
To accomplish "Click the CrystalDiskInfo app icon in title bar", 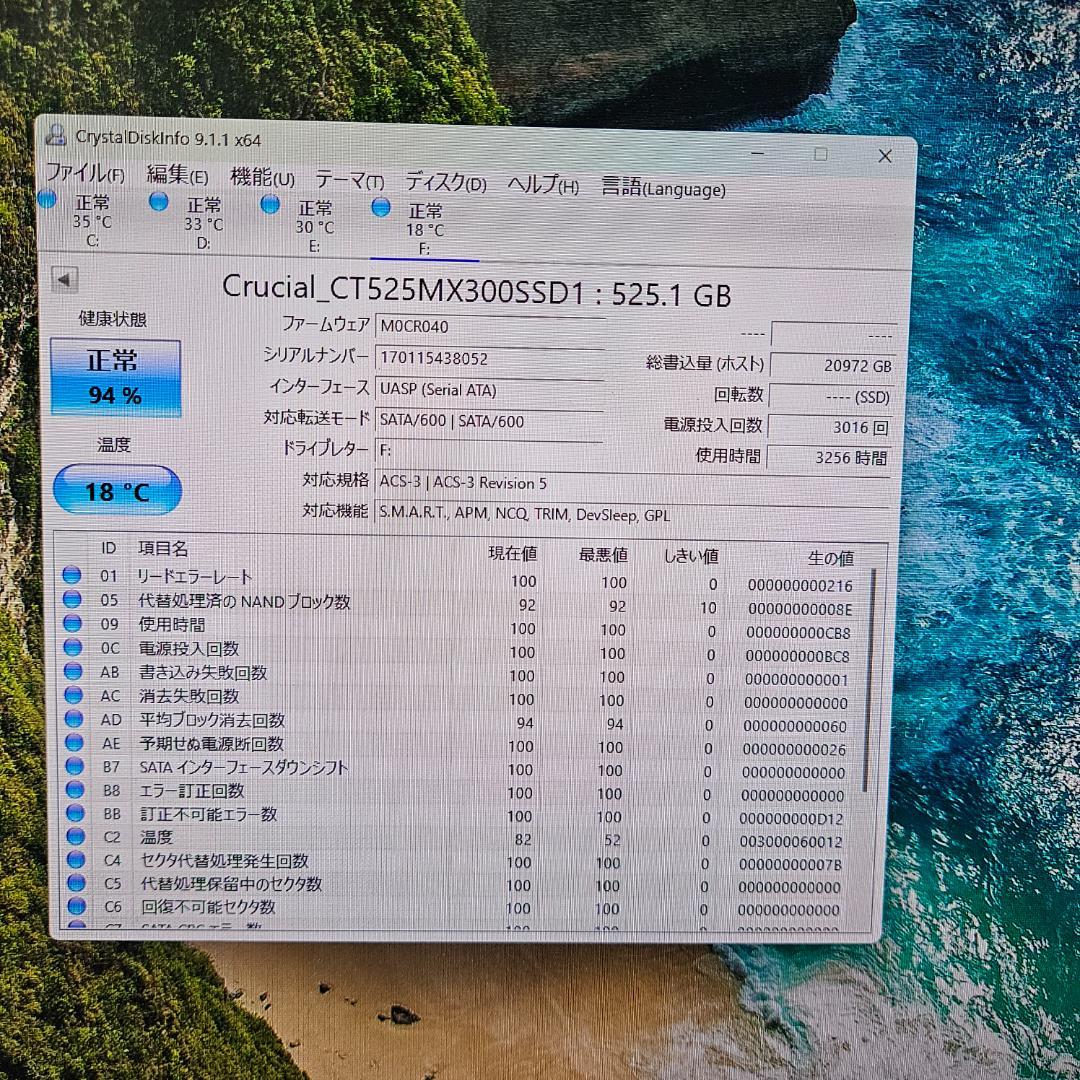I will tap(56, 134).
